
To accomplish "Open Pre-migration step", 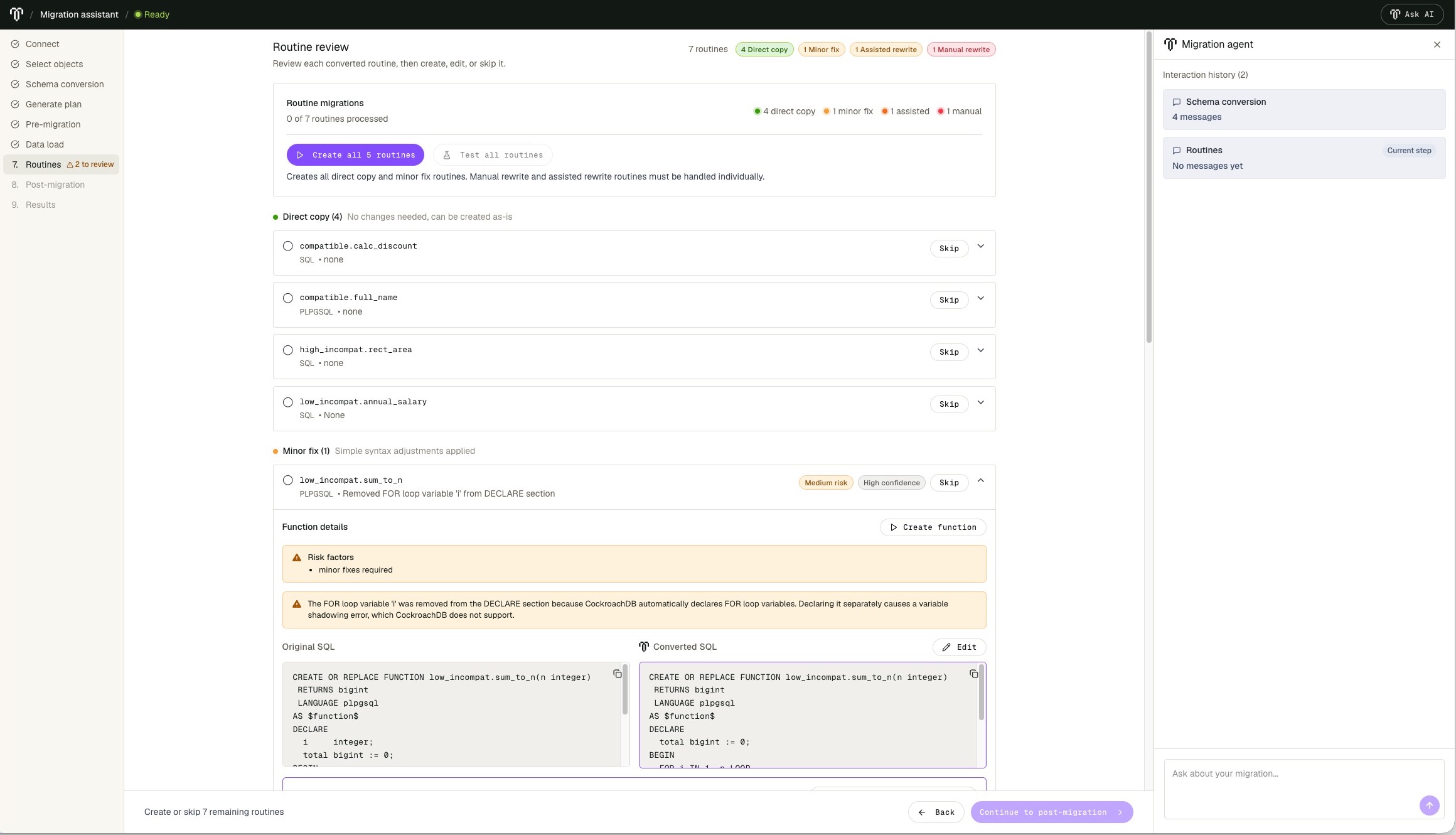I will click(x=61, y=124).
